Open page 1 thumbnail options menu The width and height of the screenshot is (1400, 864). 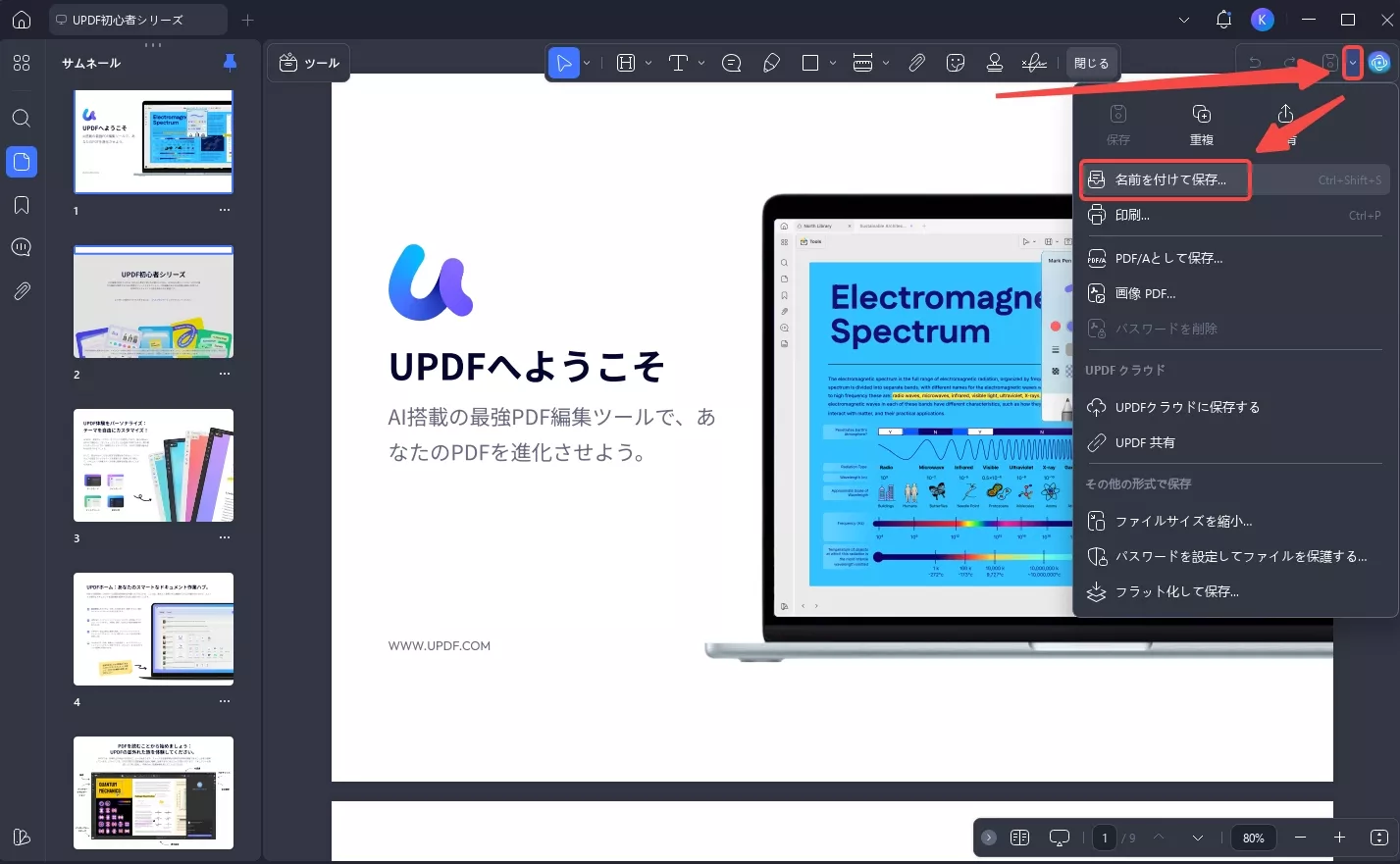[x=225, y=210]
